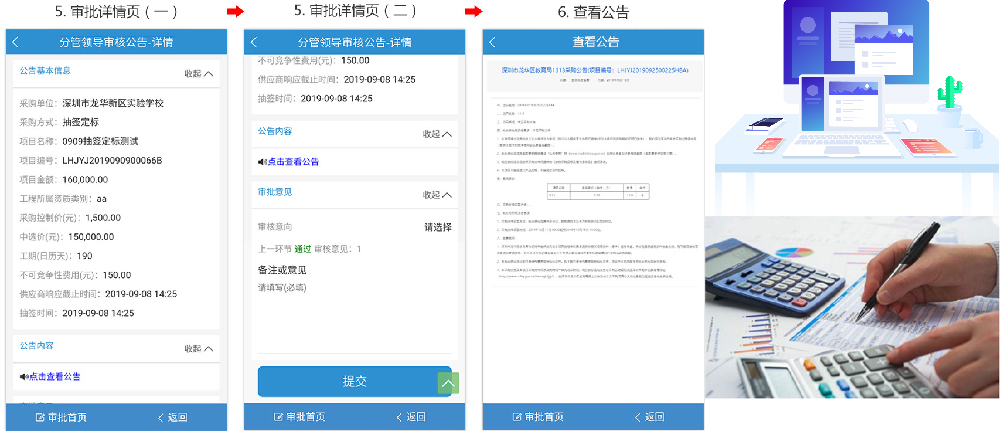The height and width of the screenshot is (431, 1000).
Task: Collapse the 审批意见 section
Action: point(437,194)
